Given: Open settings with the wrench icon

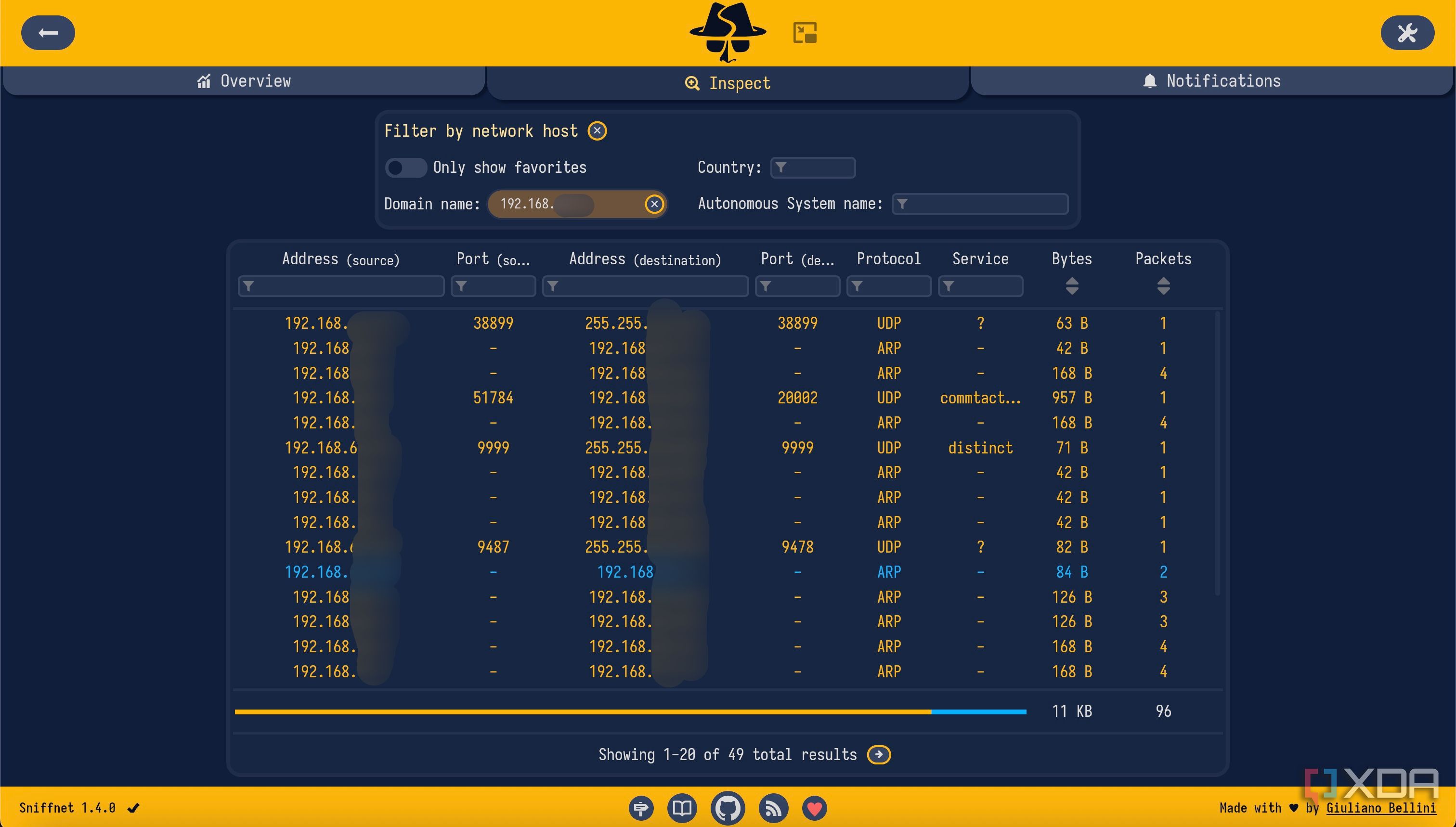Looking at the screenshot, I should tap(1407, 33).
